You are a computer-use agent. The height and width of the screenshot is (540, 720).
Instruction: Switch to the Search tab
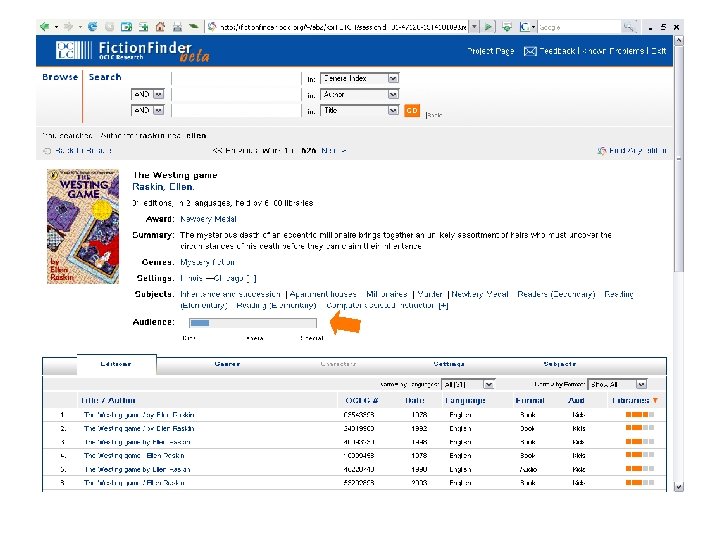tap(105, 77)
